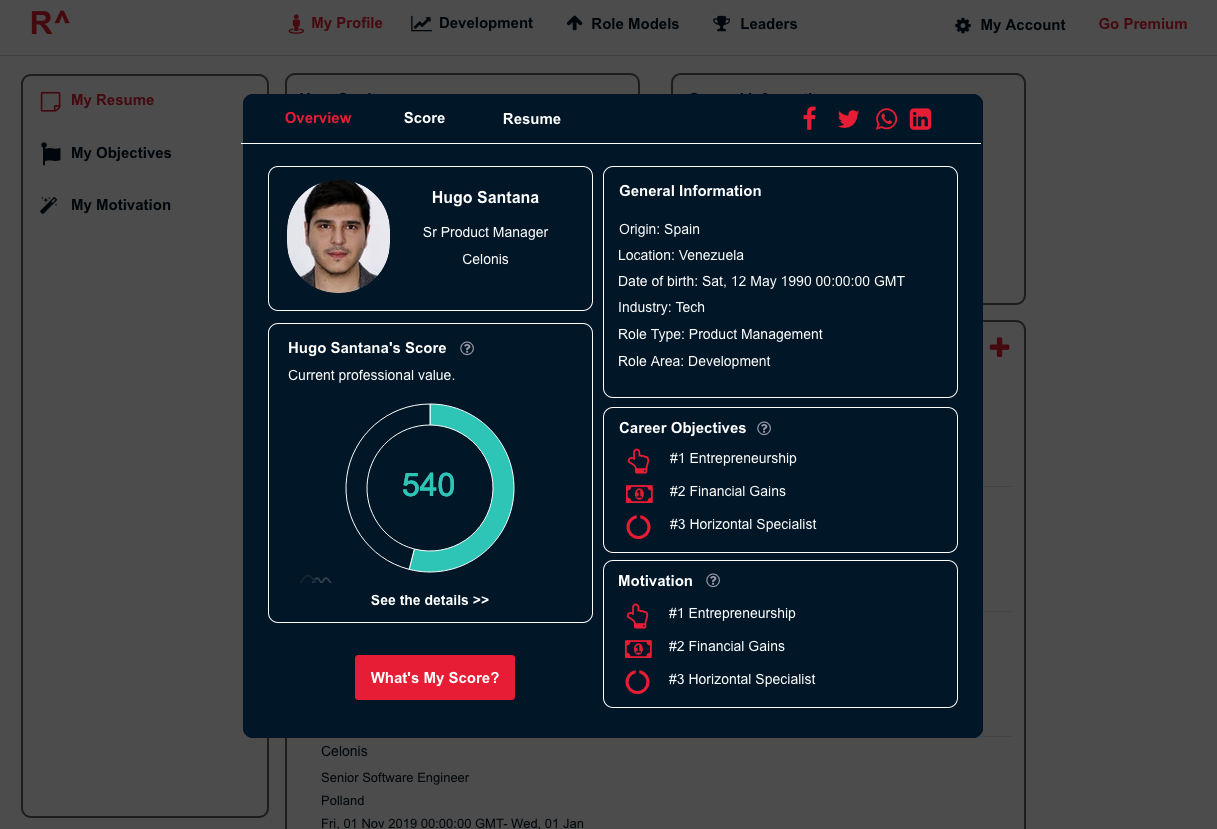
Task: Click the Go Premium link
Action: coord(1143,24)
